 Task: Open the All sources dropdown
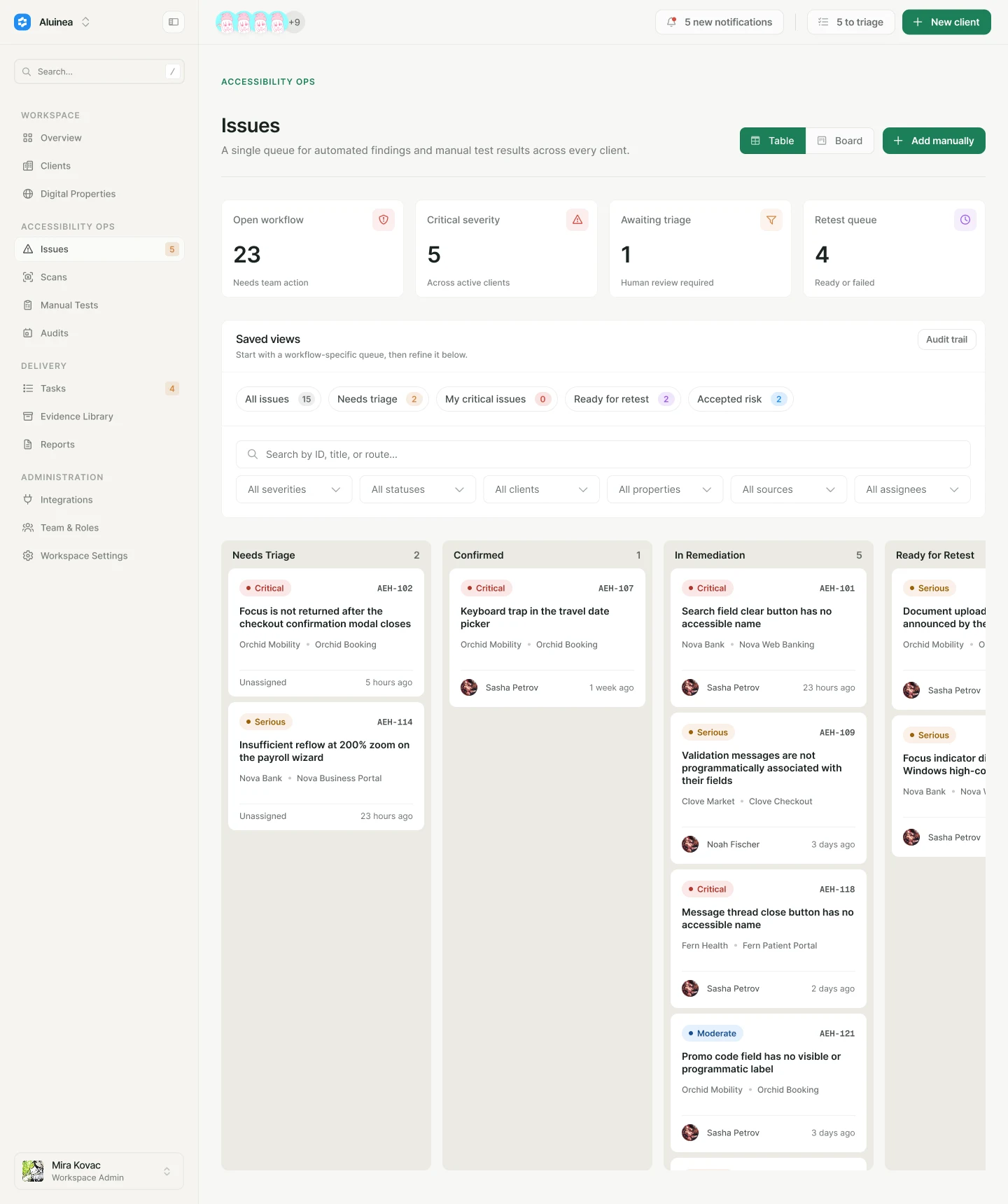789,489
